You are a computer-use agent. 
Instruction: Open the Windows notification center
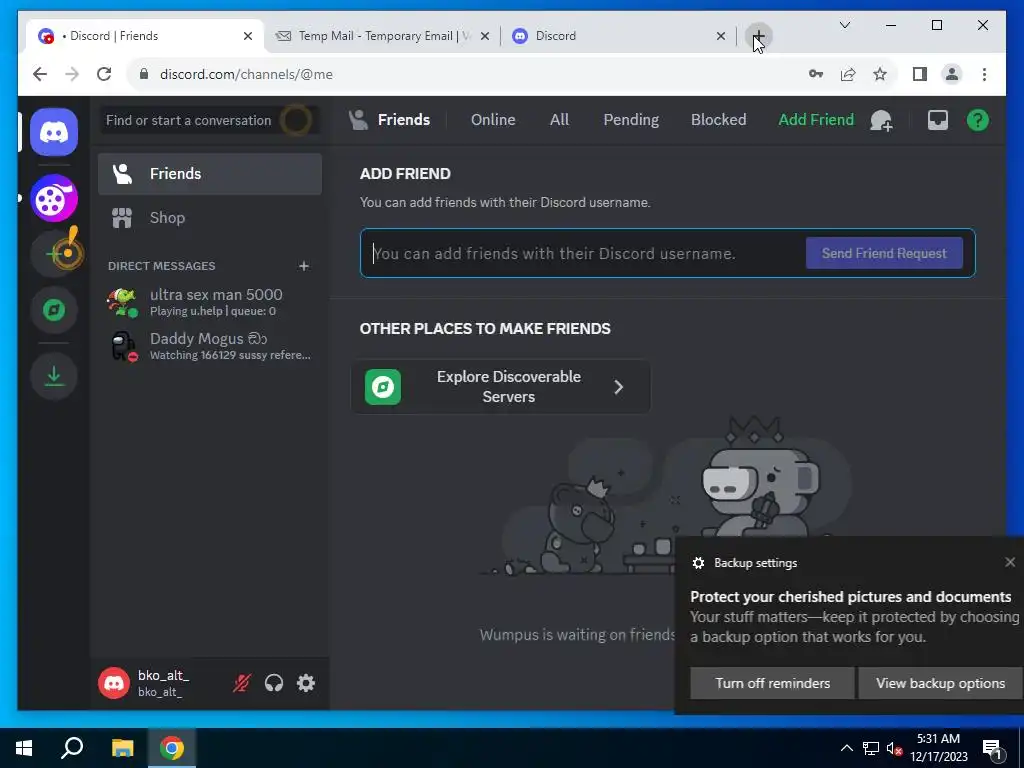tap(991, 748)
